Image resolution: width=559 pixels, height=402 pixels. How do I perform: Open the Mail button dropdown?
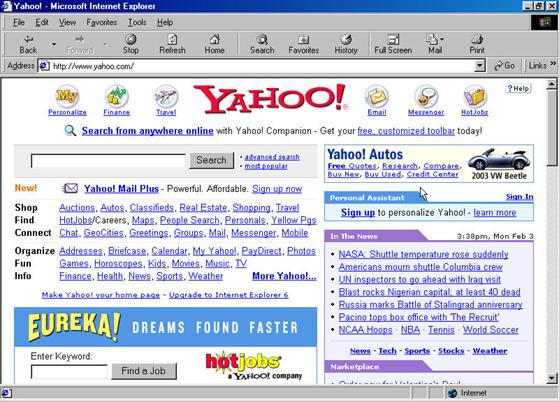point(442,39)
